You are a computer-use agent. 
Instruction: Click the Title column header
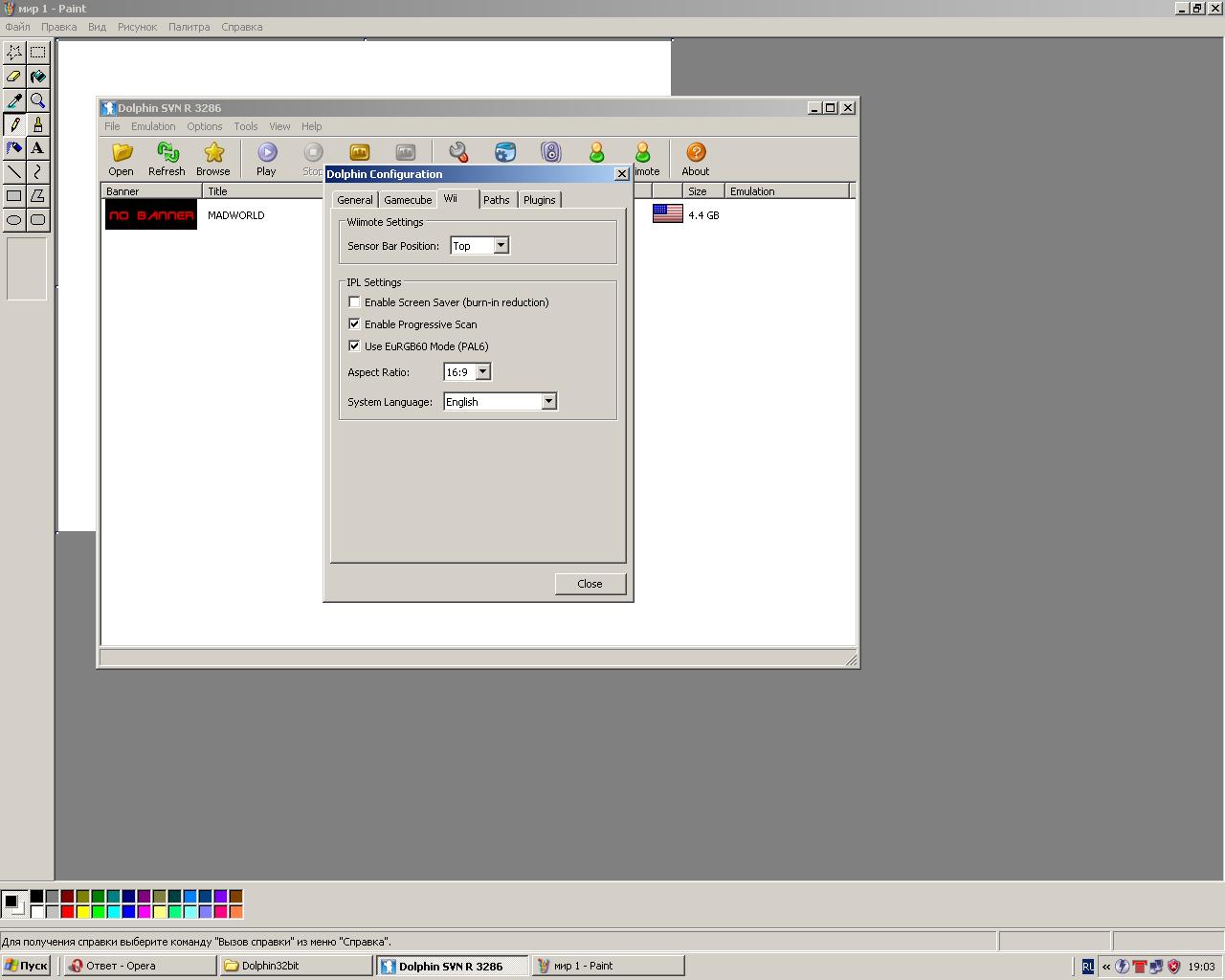tap(263, 191)
